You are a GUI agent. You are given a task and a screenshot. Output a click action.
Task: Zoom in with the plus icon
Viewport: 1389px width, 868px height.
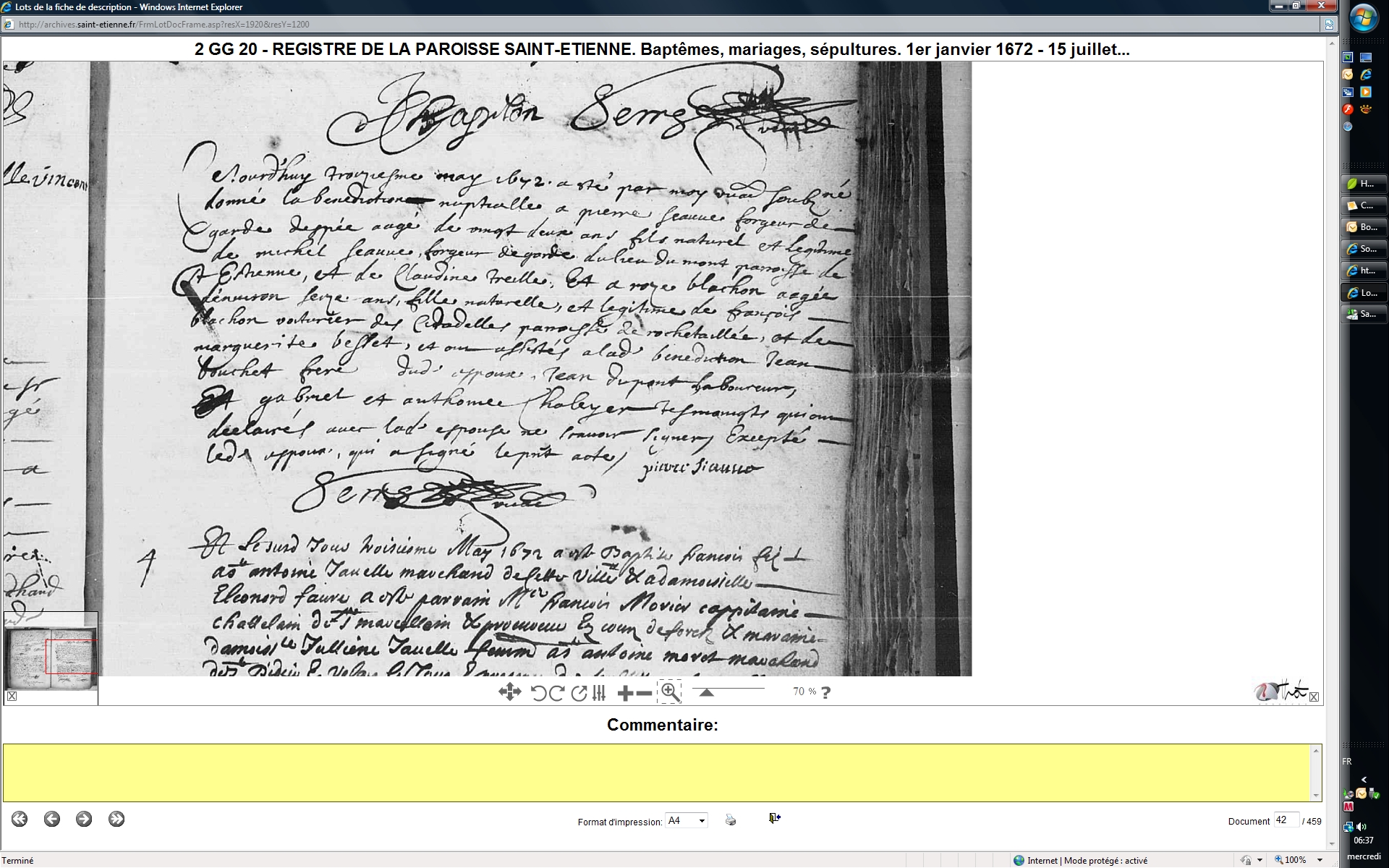tap(625, 694)
